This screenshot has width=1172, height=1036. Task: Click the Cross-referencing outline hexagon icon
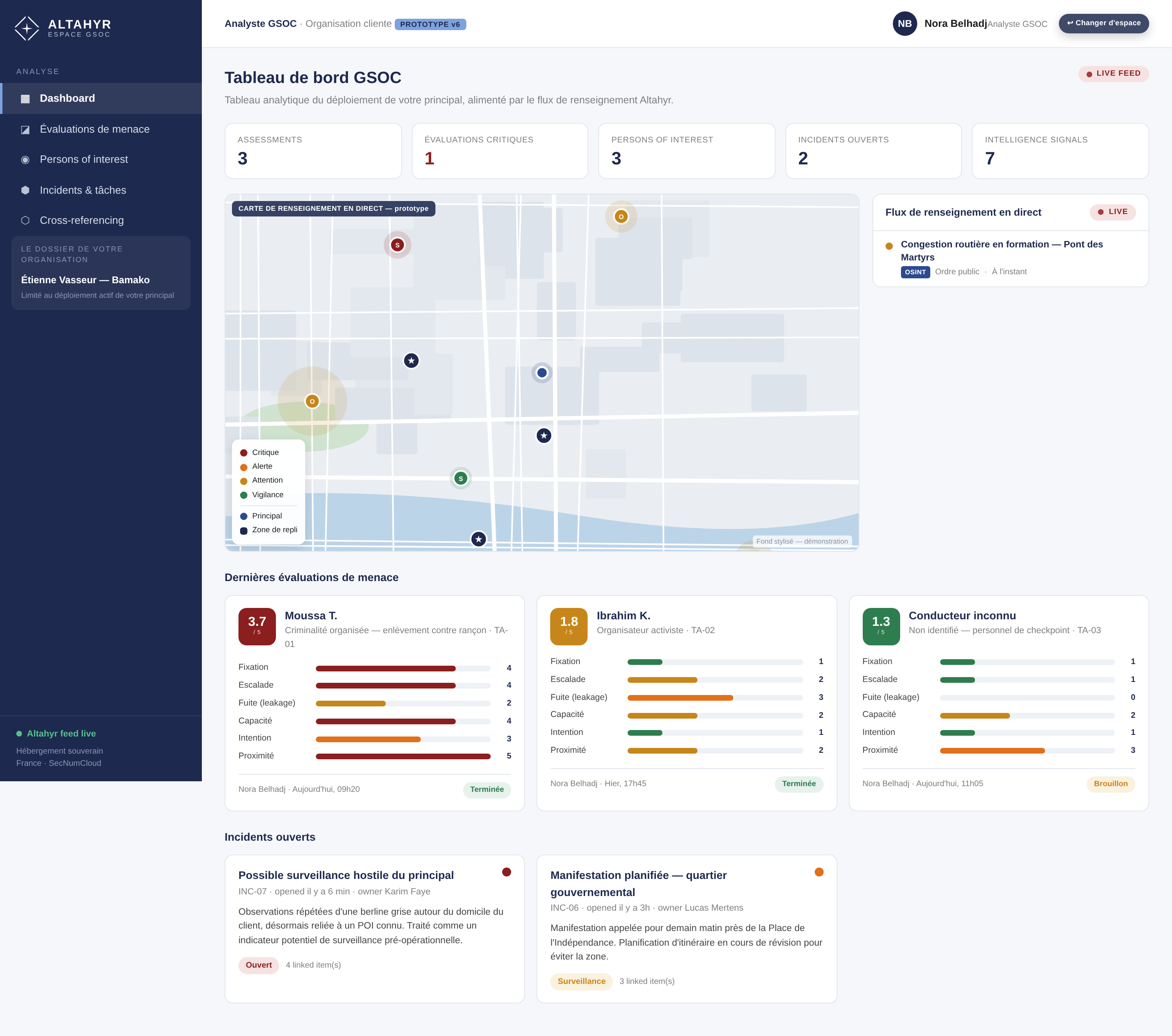coord(25,221)
